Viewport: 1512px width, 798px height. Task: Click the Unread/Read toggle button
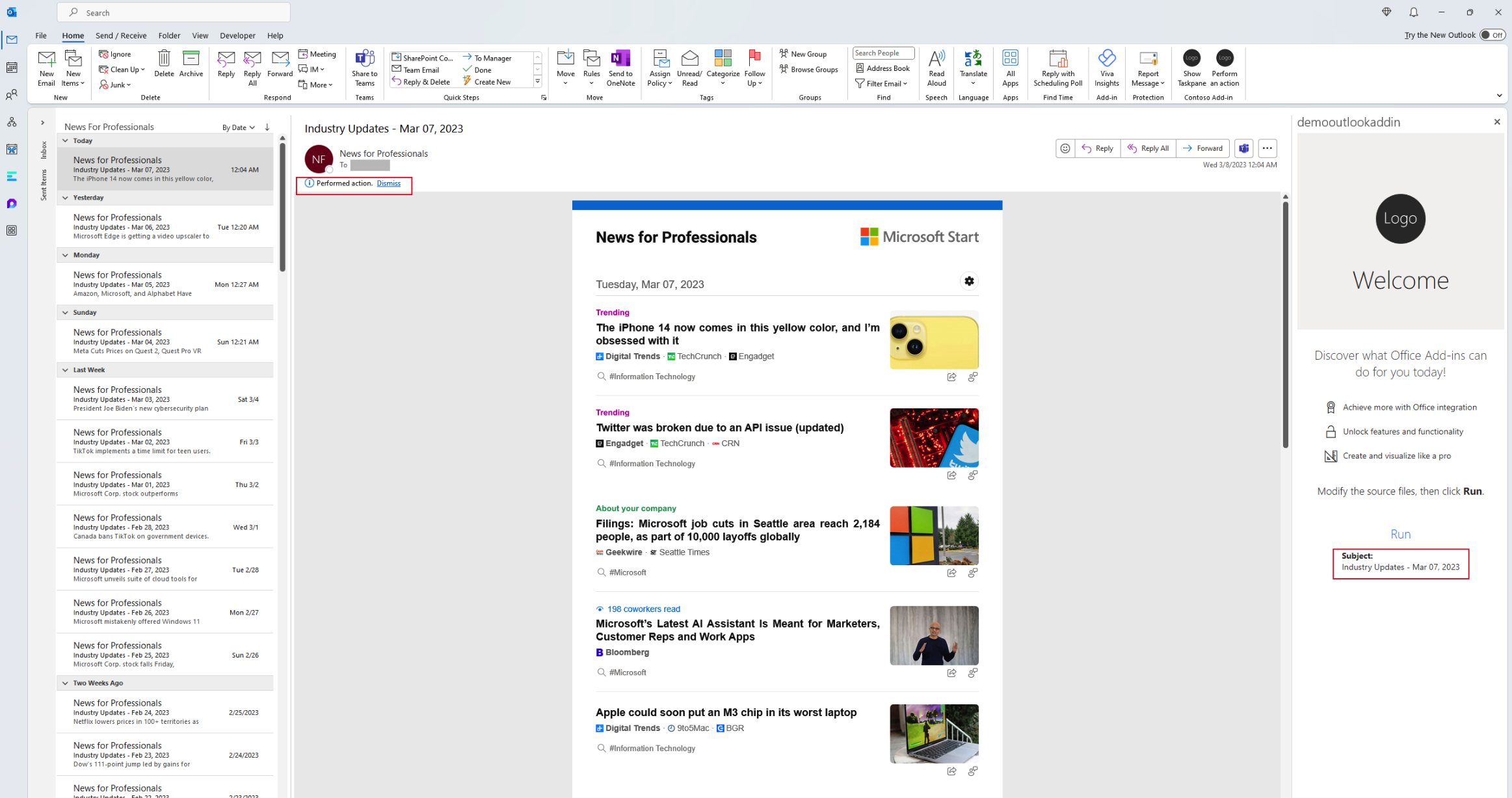(689, 68)
